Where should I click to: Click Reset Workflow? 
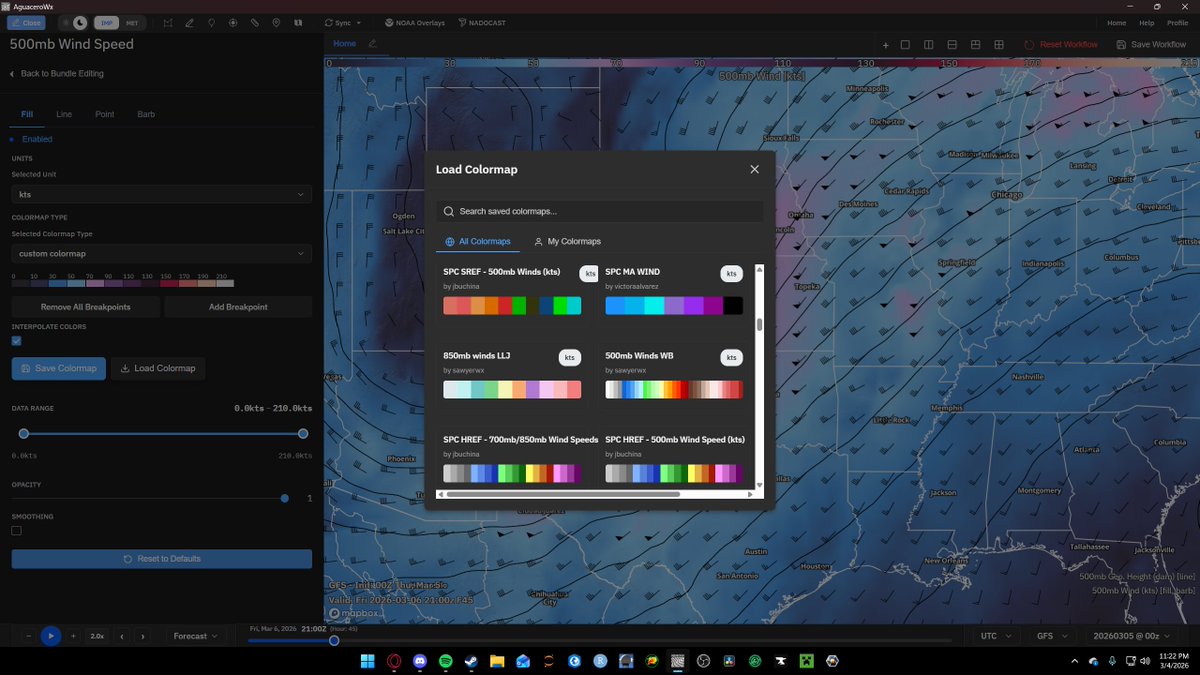pyautogui.click(x=1061, y=45)
